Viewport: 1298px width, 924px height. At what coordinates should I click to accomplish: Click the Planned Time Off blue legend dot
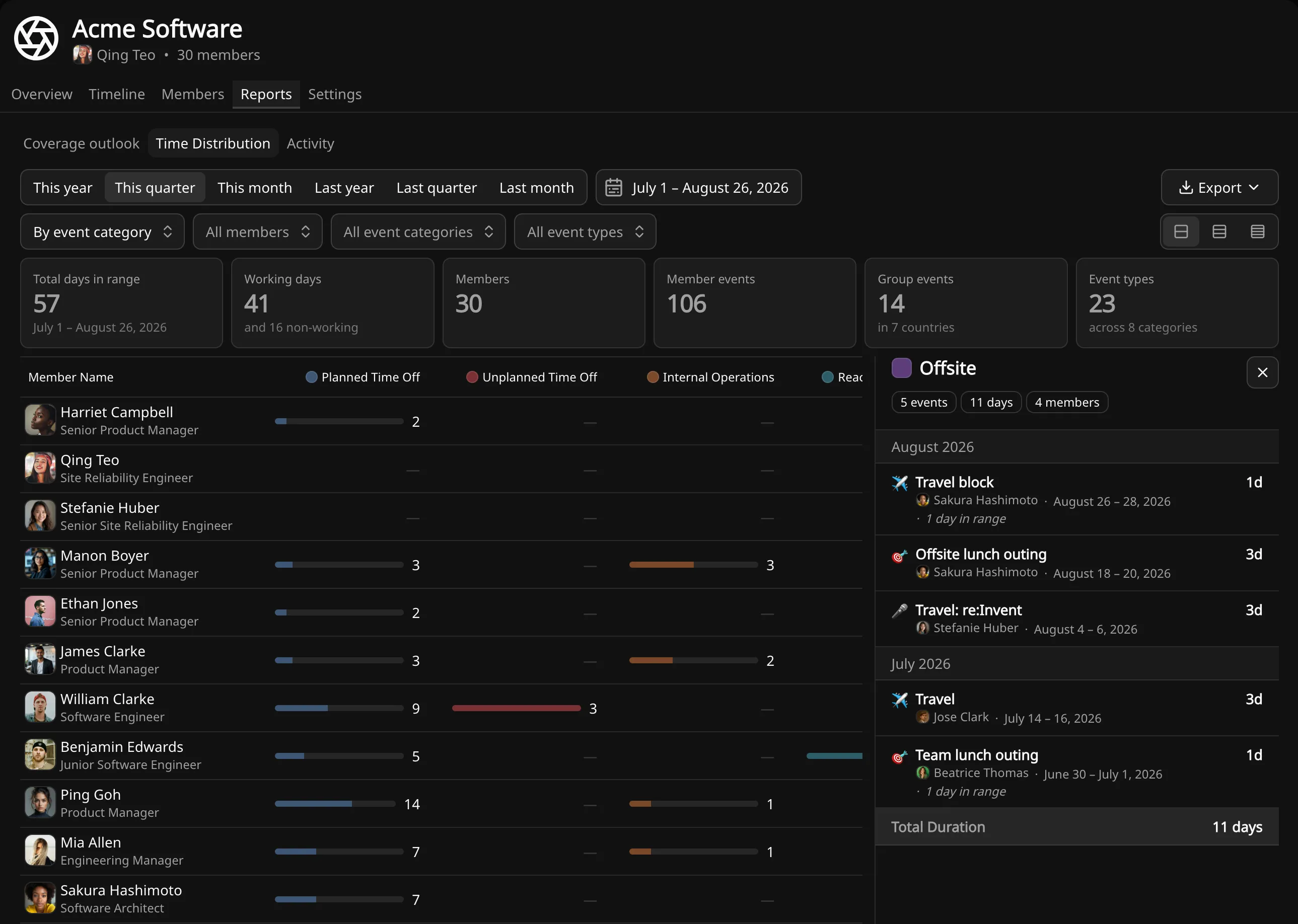pos(311,376)
